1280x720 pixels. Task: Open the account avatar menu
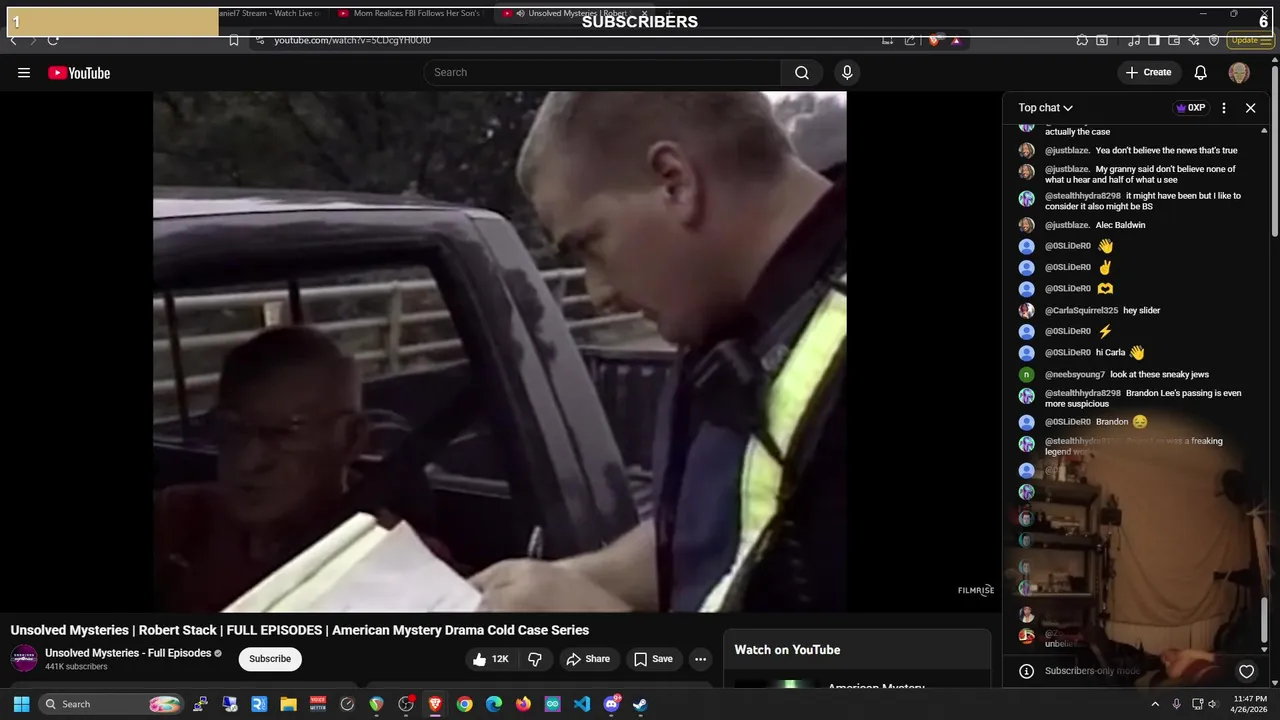click(1239, 72)
